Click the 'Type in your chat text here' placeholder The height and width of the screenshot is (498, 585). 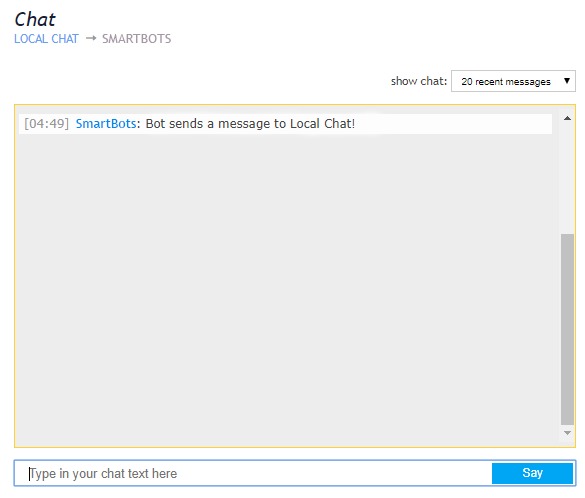click(103, 473)
